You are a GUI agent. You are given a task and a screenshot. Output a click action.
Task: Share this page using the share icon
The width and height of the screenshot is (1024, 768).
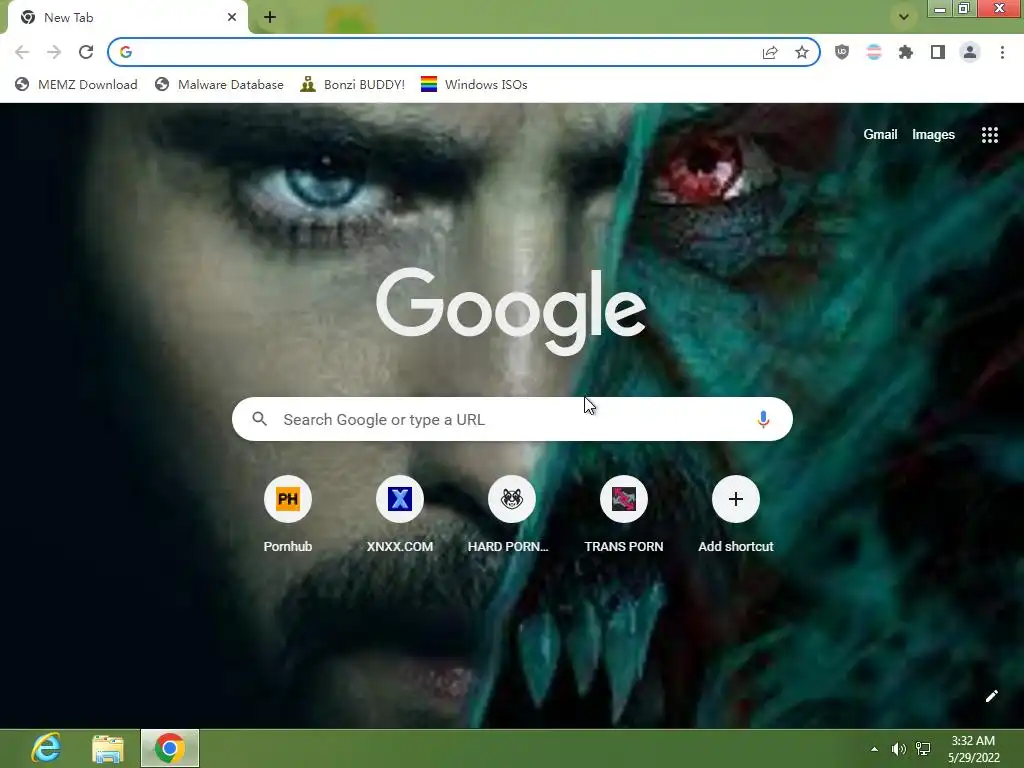click(770, 52)
